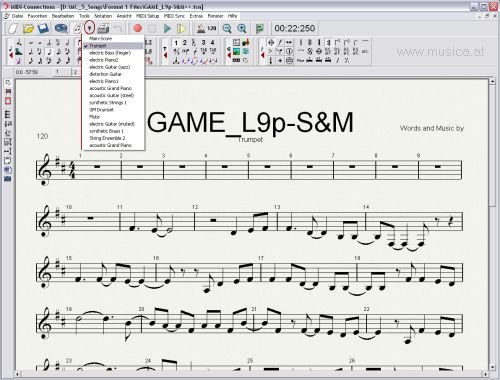
Task: Click the vertical scrollbar up arrow
Action: tap(493, 81)
